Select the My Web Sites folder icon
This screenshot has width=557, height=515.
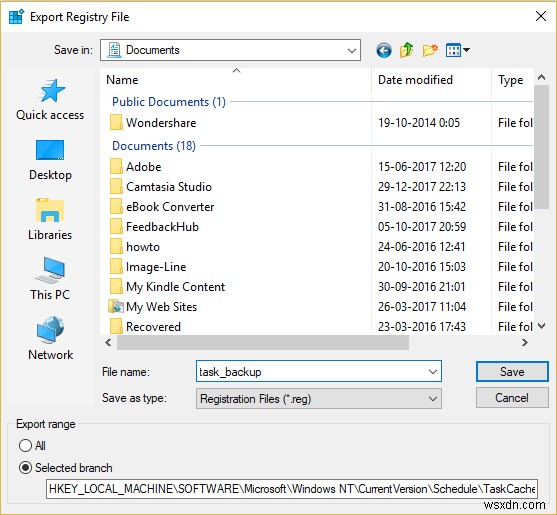click(116, 306)
